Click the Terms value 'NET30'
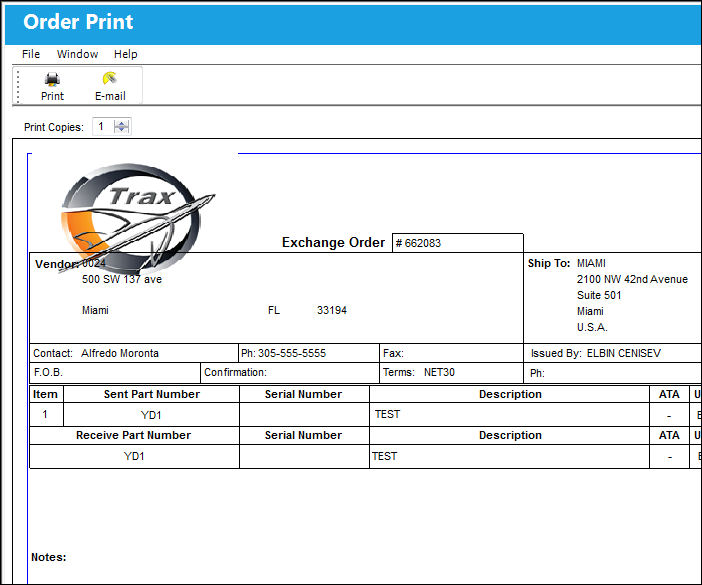 tap(439, 372)
